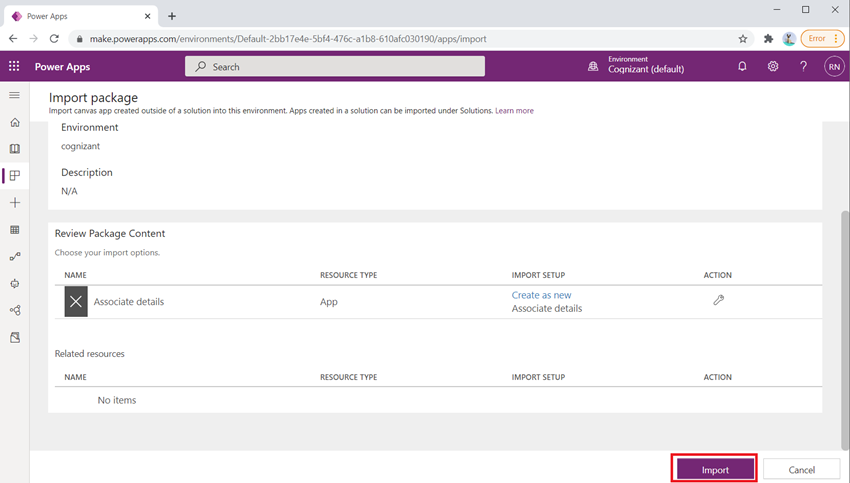Open Flows icon in sidebar

pos(15,256)
